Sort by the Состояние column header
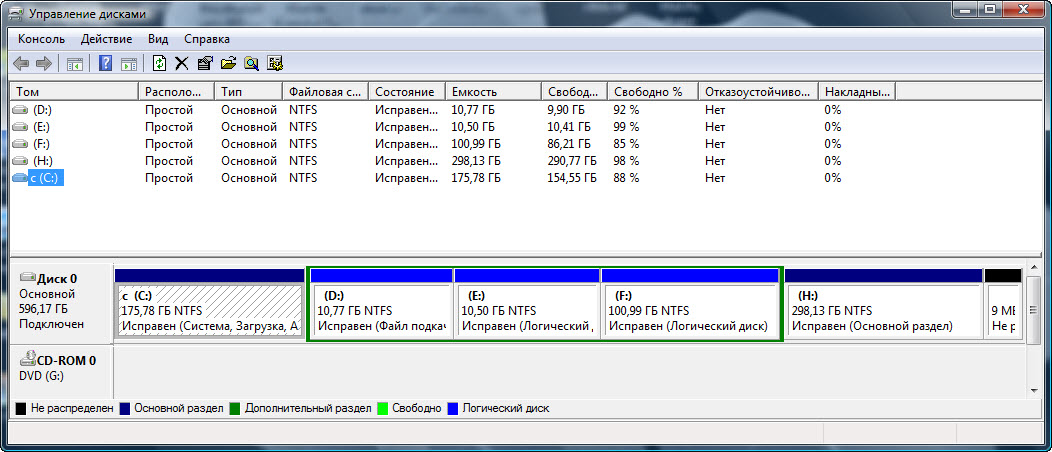The width and height of the screenshot is (1052, 452). [x=407, y=92]
